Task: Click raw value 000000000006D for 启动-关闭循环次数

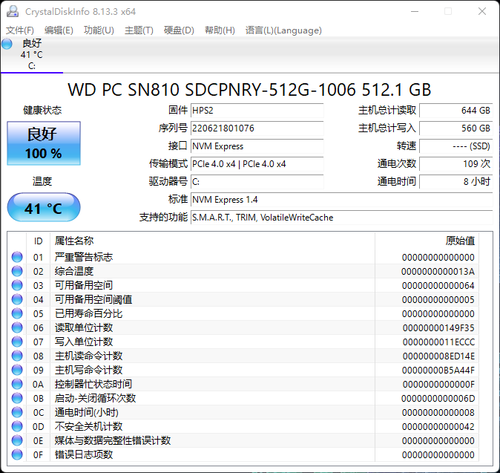Action: coord(438,398)
